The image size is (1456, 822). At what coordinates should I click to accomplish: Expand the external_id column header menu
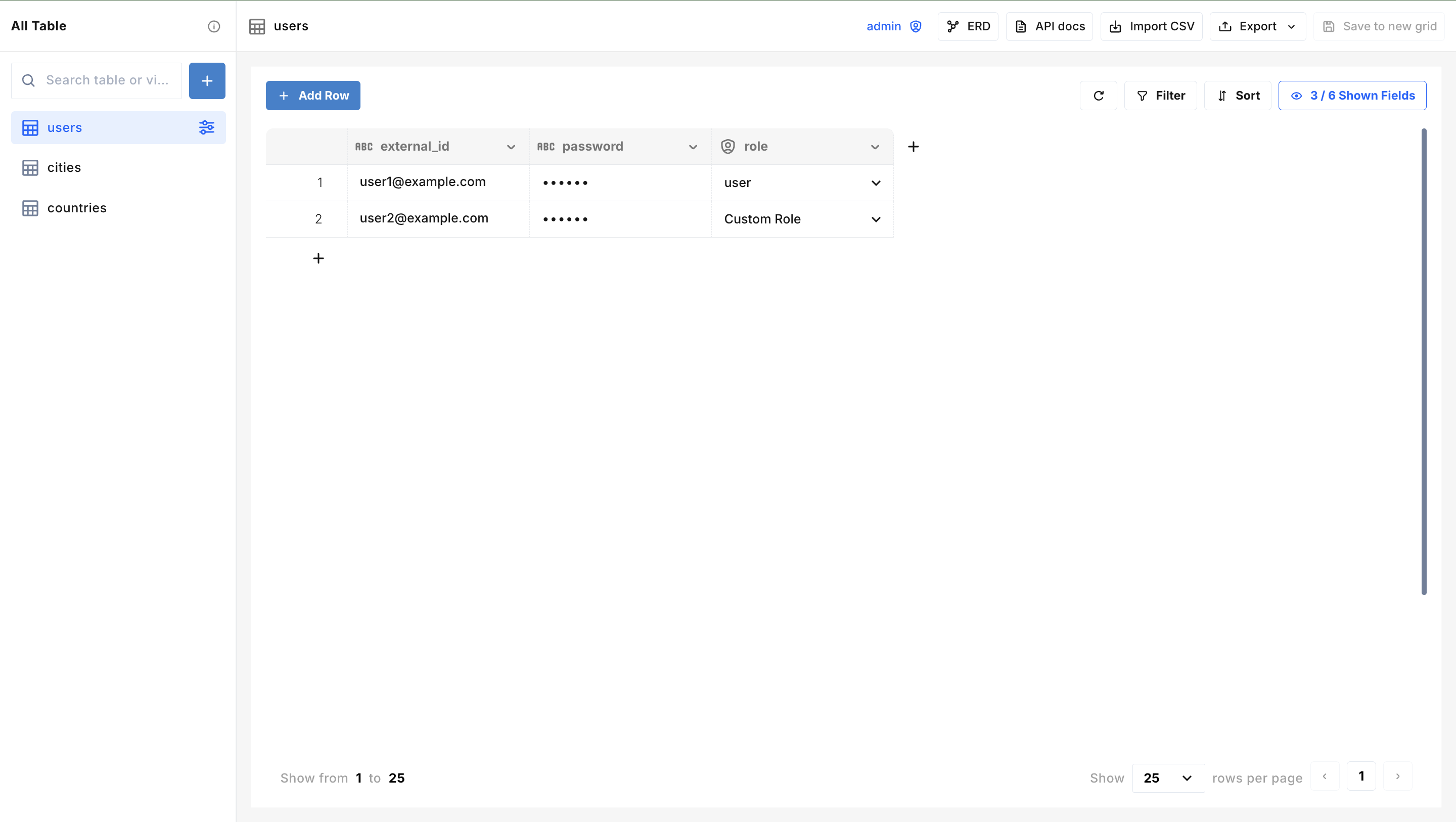click(511, 147)
